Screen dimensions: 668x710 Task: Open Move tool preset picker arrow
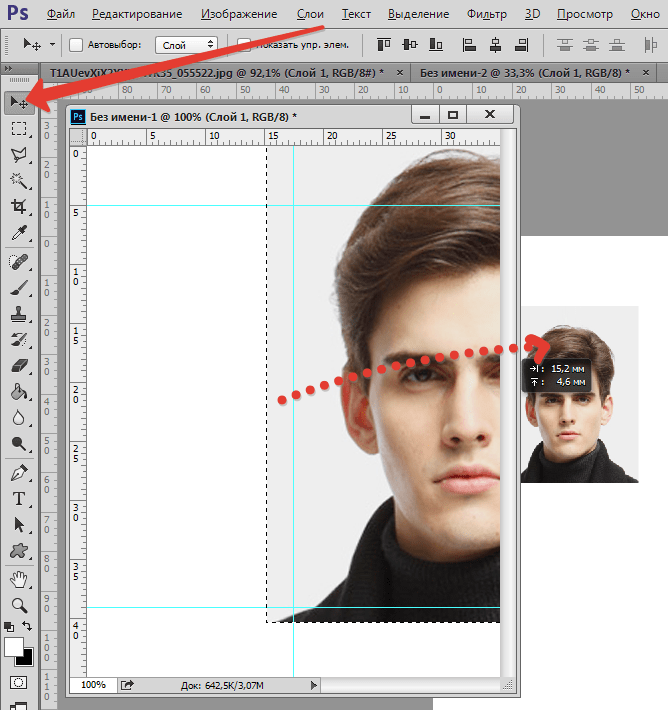tap(53, 44)
